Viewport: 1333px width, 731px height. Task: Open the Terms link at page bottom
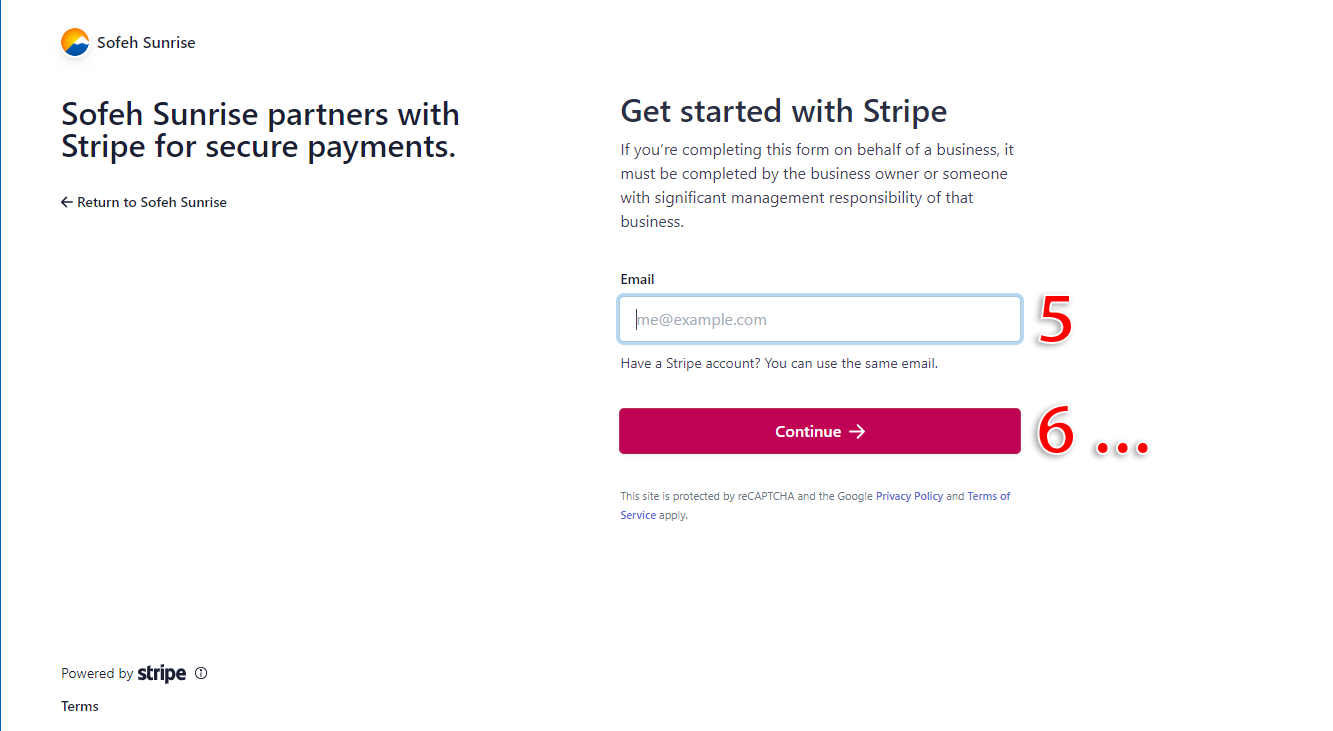(80, 706)
